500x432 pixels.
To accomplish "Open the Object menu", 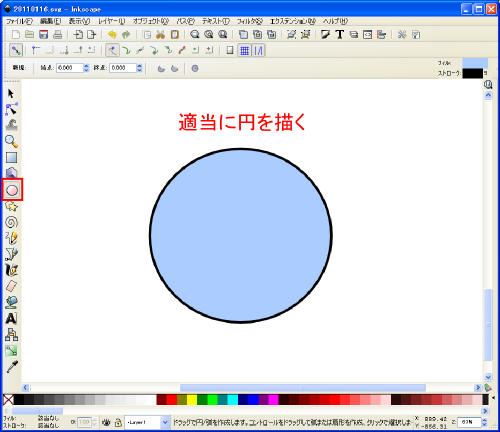I will click(151, 21).
